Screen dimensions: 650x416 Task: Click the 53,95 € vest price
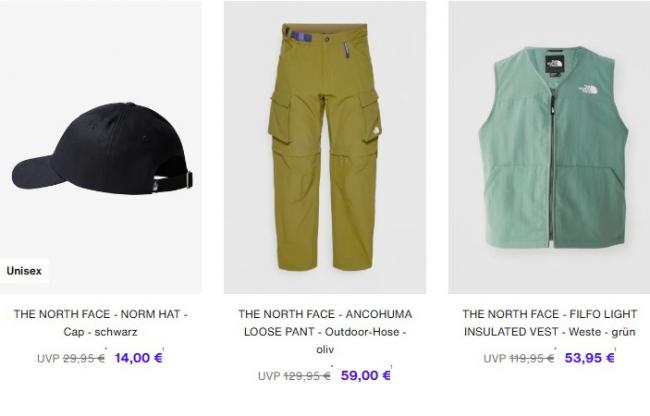point(589,358)
